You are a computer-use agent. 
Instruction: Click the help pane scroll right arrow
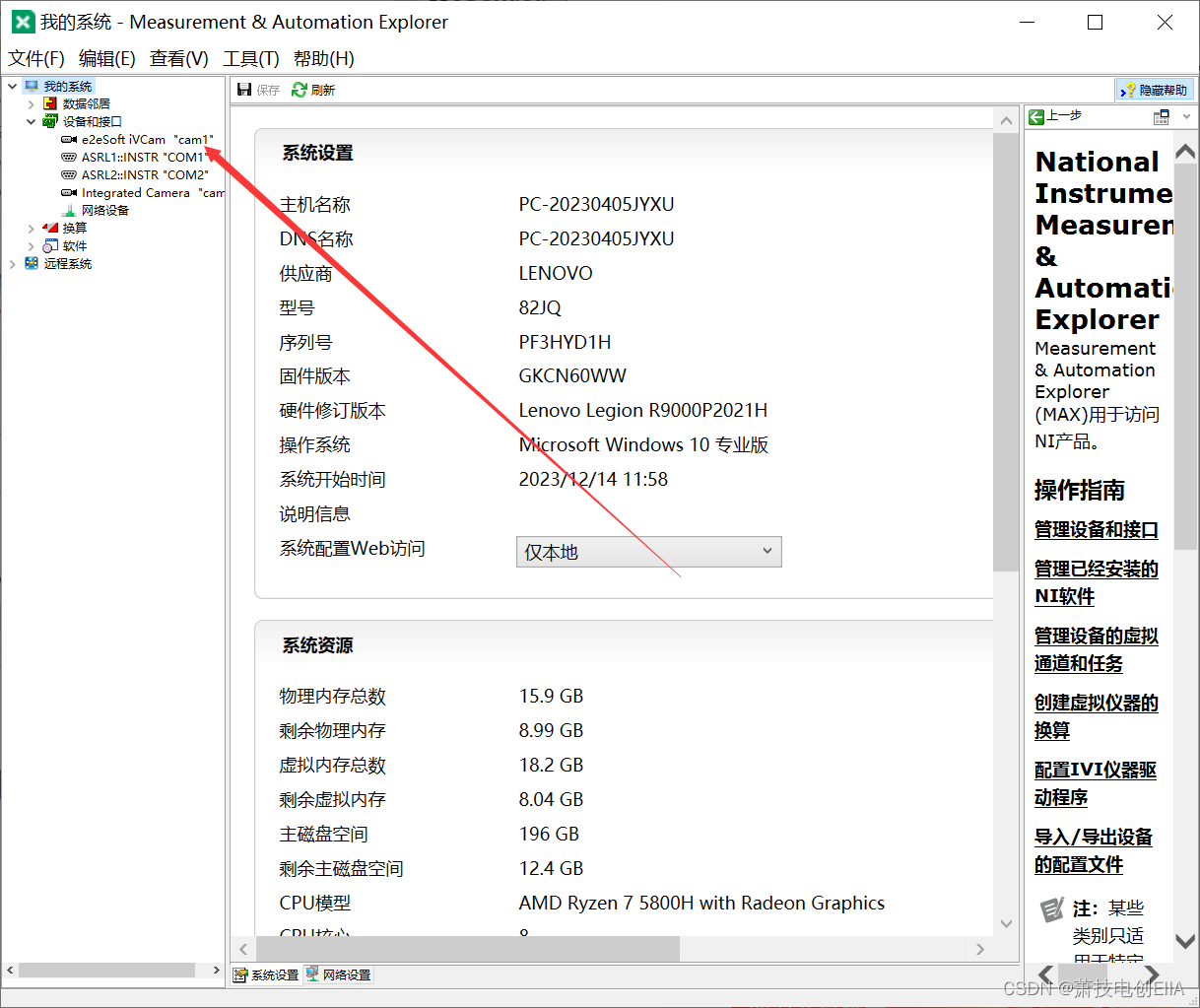(1151, 974)
